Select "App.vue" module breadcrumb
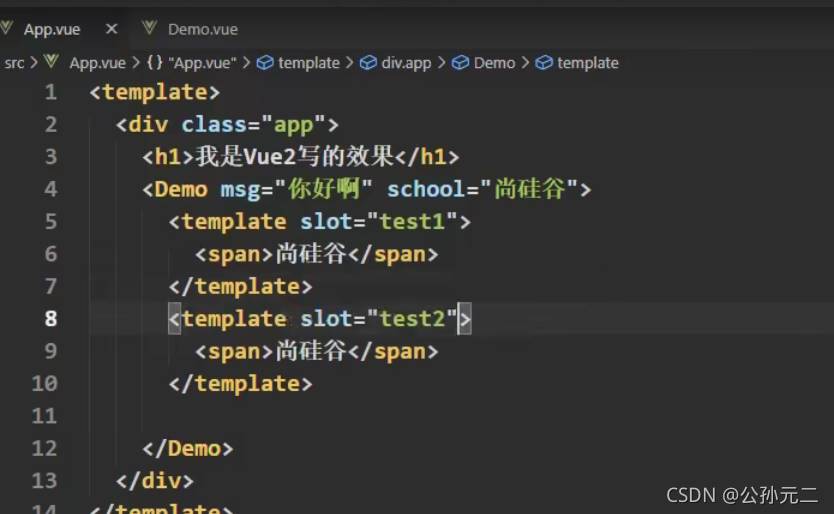 click(x=202, y=63)
